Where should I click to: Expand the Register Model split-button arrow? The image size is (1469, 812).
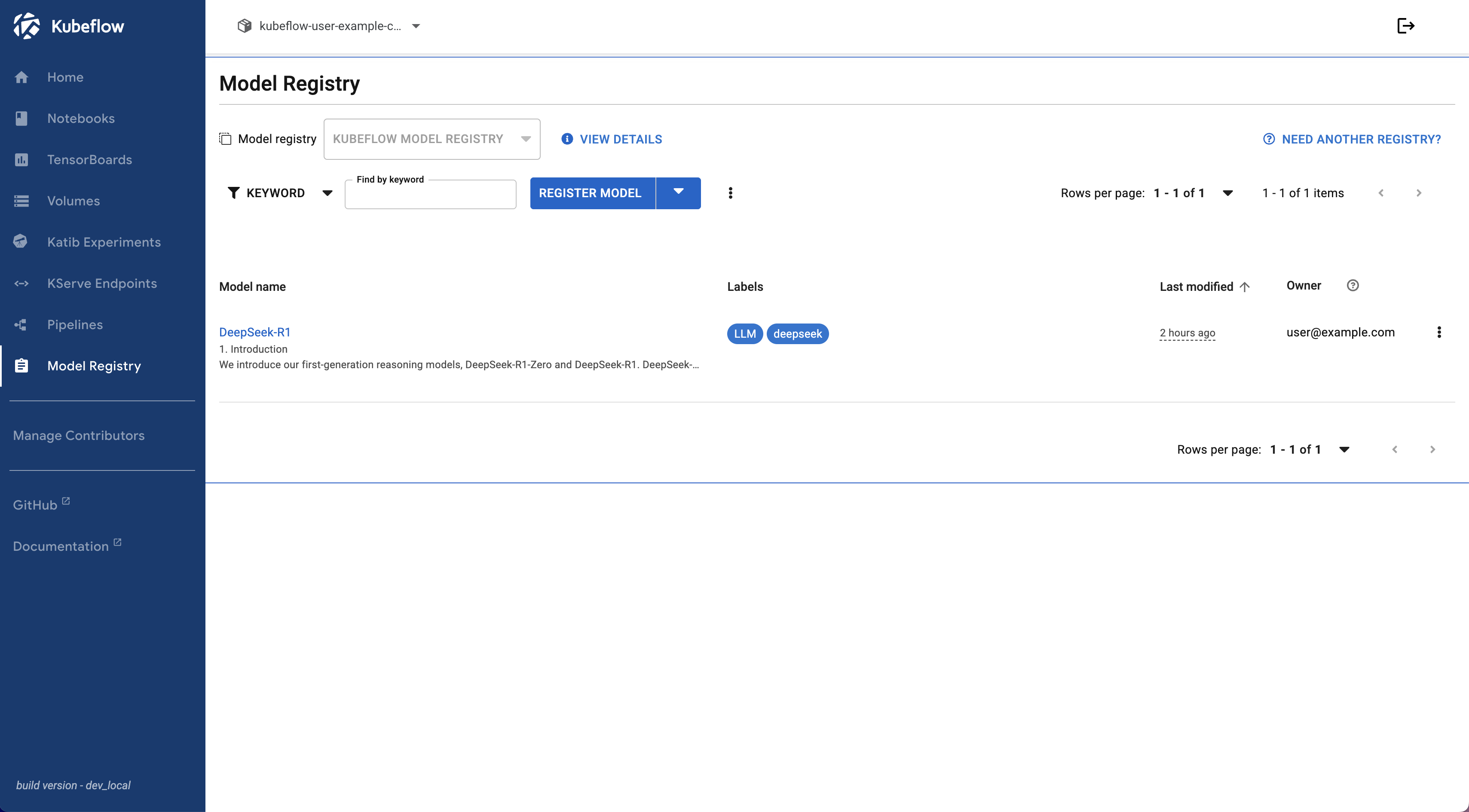coord(678,193)
